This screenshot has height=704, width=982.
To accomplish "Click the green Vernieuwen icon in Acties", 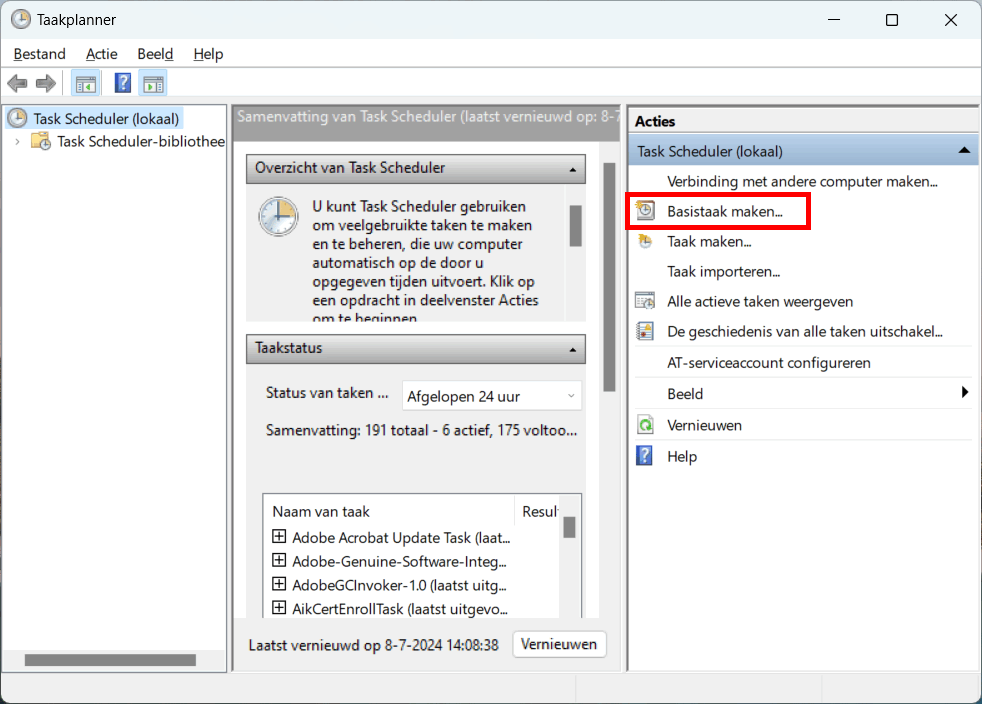I will 646,425.
